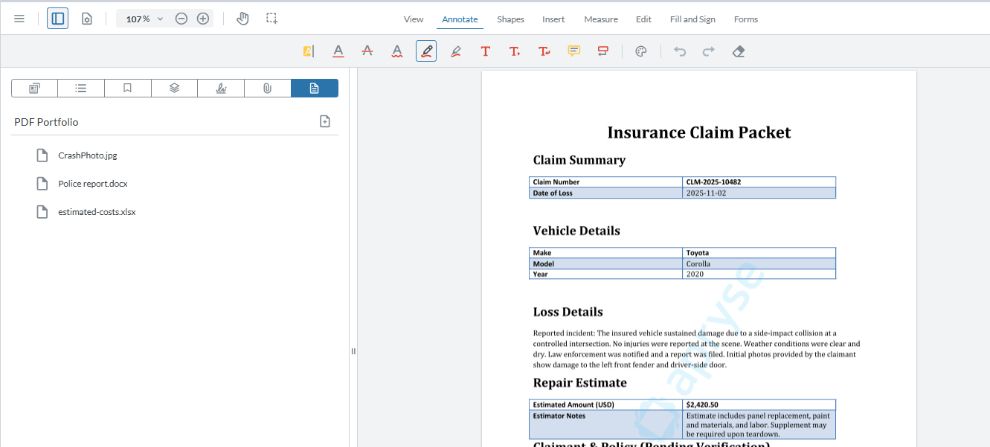Click the Corolla model cell
This screenshot has height=447, width=990.
click(759, 263)
